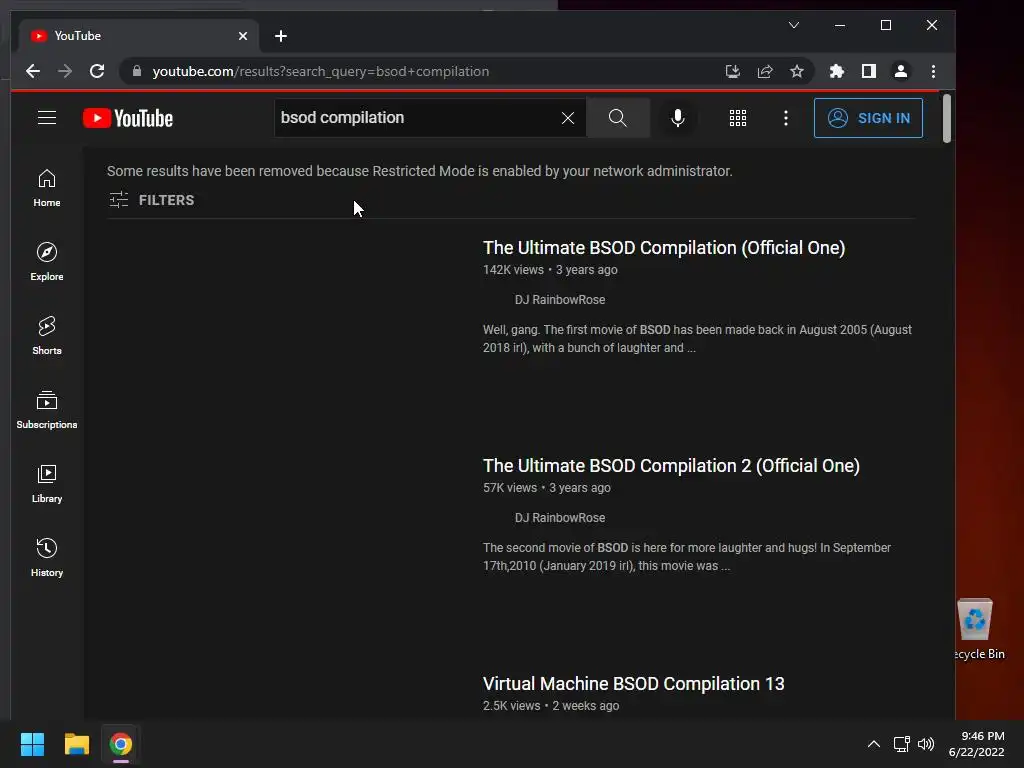Image resolution: width=1024 pixels, height=768 pixels.
Task: Open Chrome profile avatar
Action: tap(901, 71)
